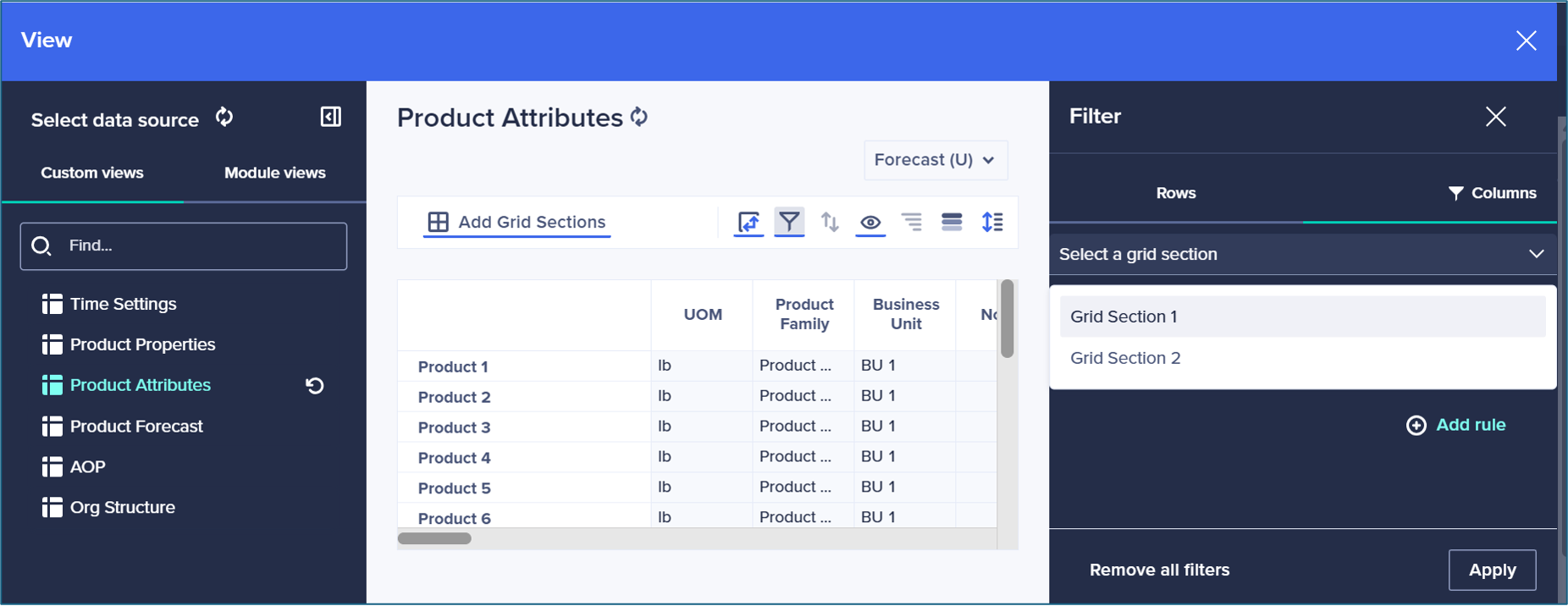Click the Product Properties table icon
The image size is (1568, 606).
pos(52,344)
